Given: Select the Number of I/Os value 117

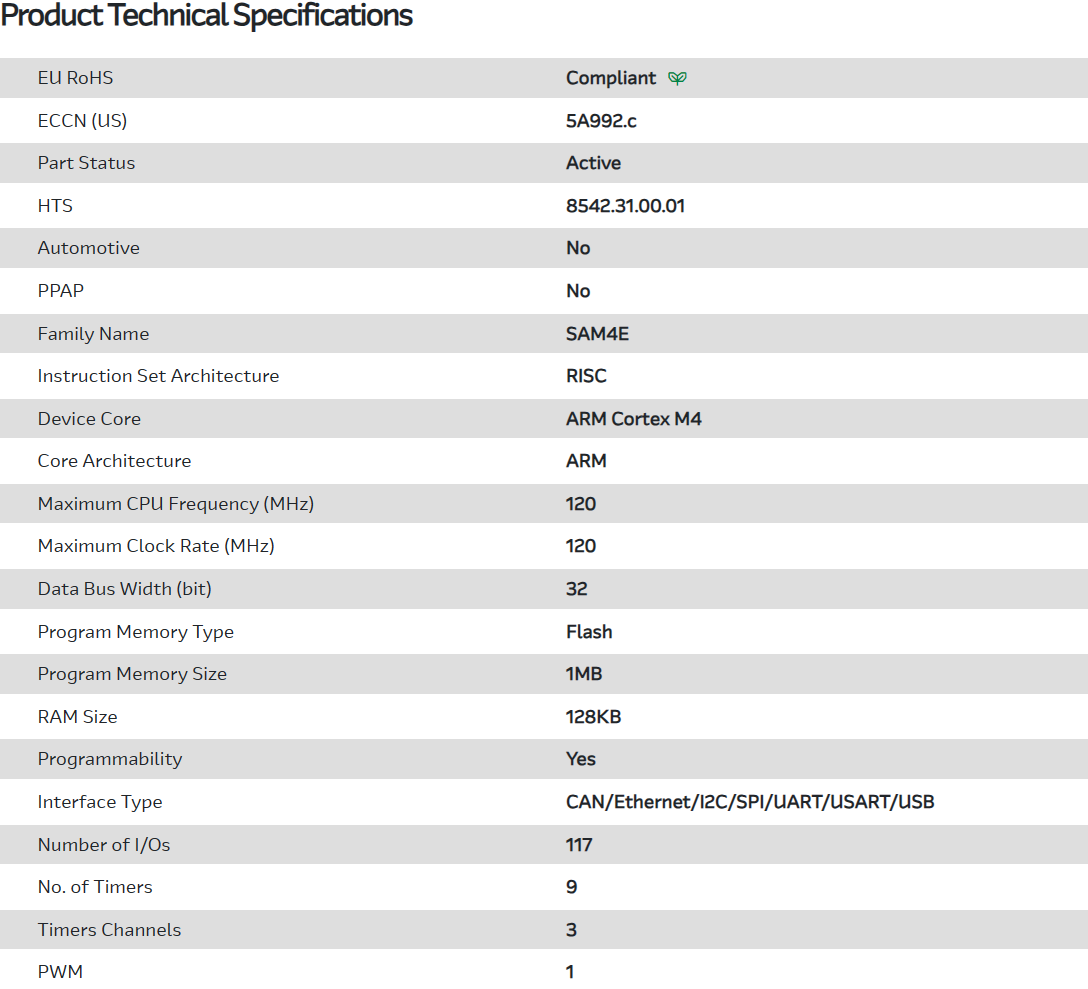Looking at the screenshot, I should tap(579, 845).
